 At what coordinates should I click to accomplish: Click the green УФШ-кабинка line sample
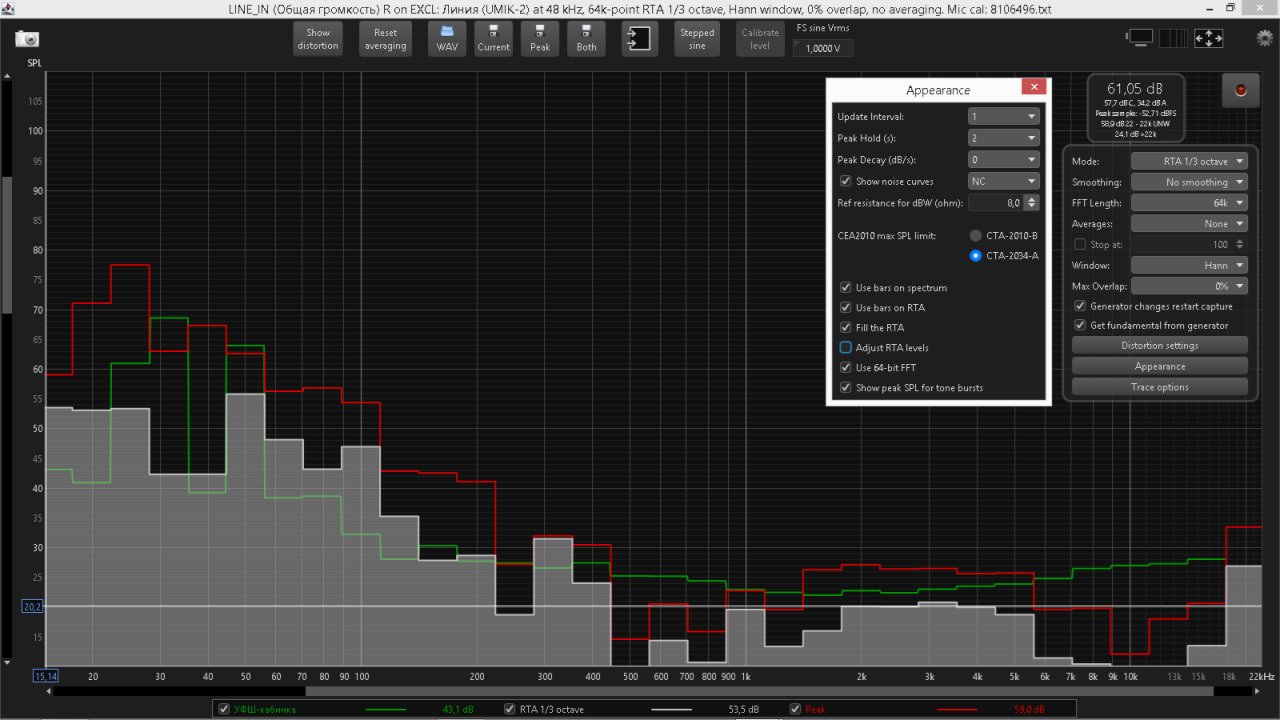pos(386,710)
